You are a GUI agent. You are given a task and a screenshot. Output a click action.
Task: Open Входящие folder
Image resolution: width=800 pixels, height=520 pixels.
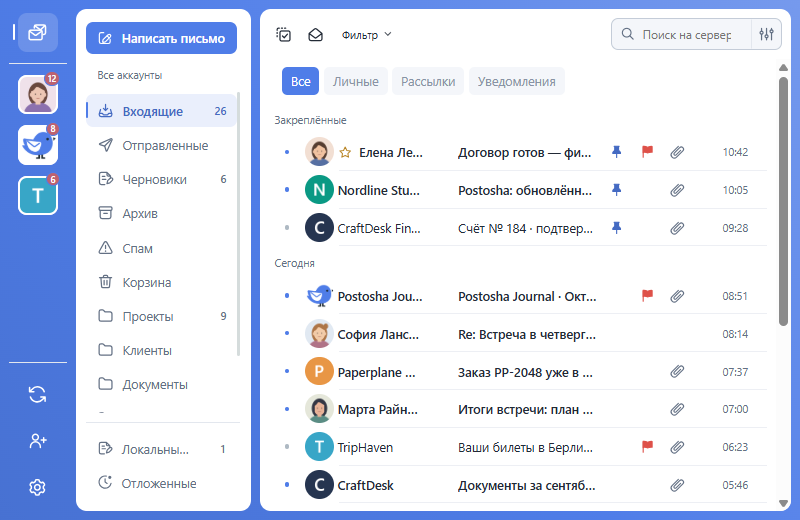coord(161,111)
